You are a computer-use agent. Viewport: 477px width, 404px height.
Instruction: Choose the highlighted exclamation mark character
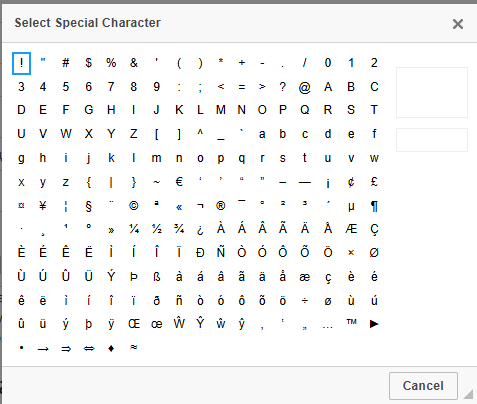coord(21,63)
